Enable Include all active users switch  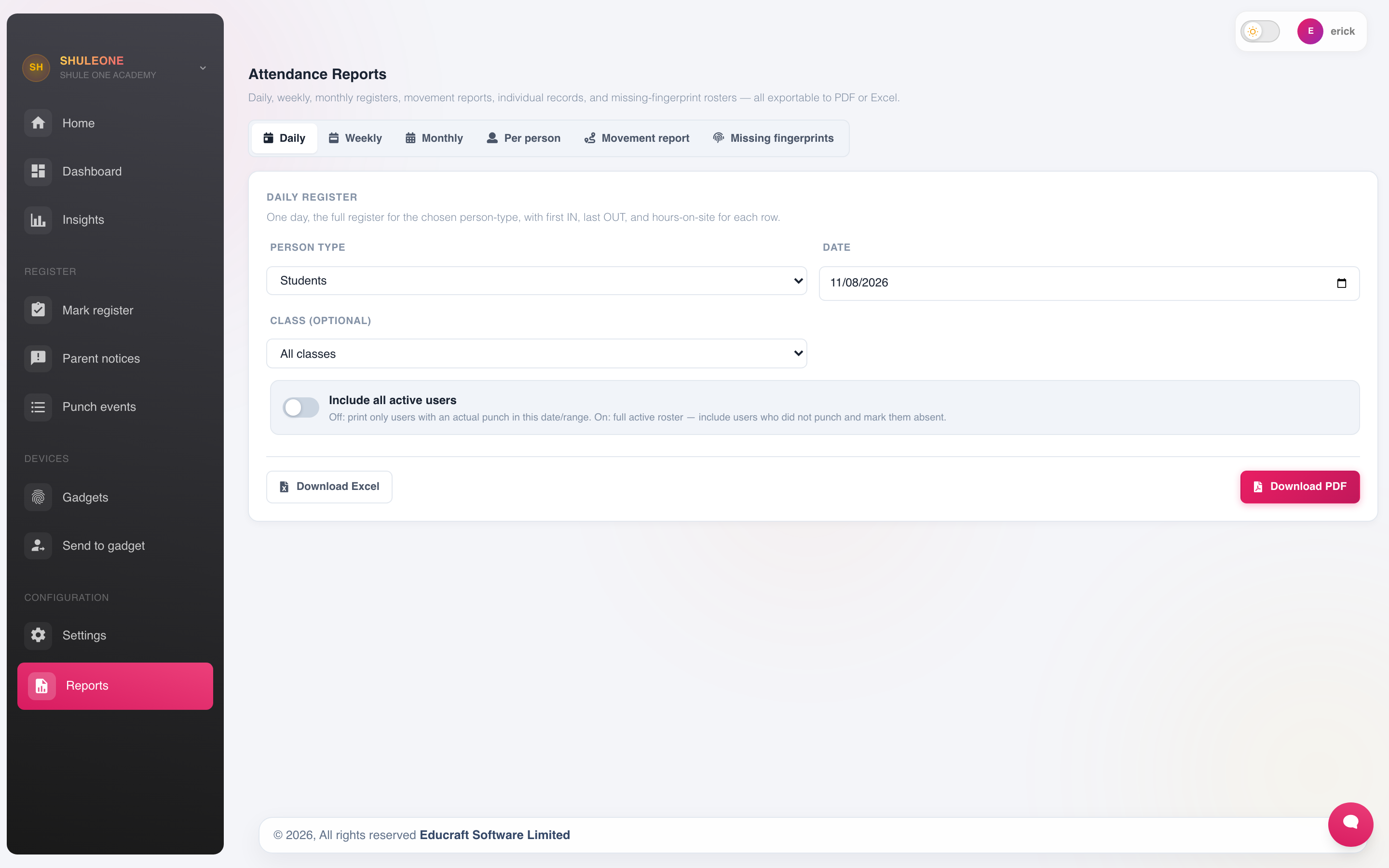point(301,407)
